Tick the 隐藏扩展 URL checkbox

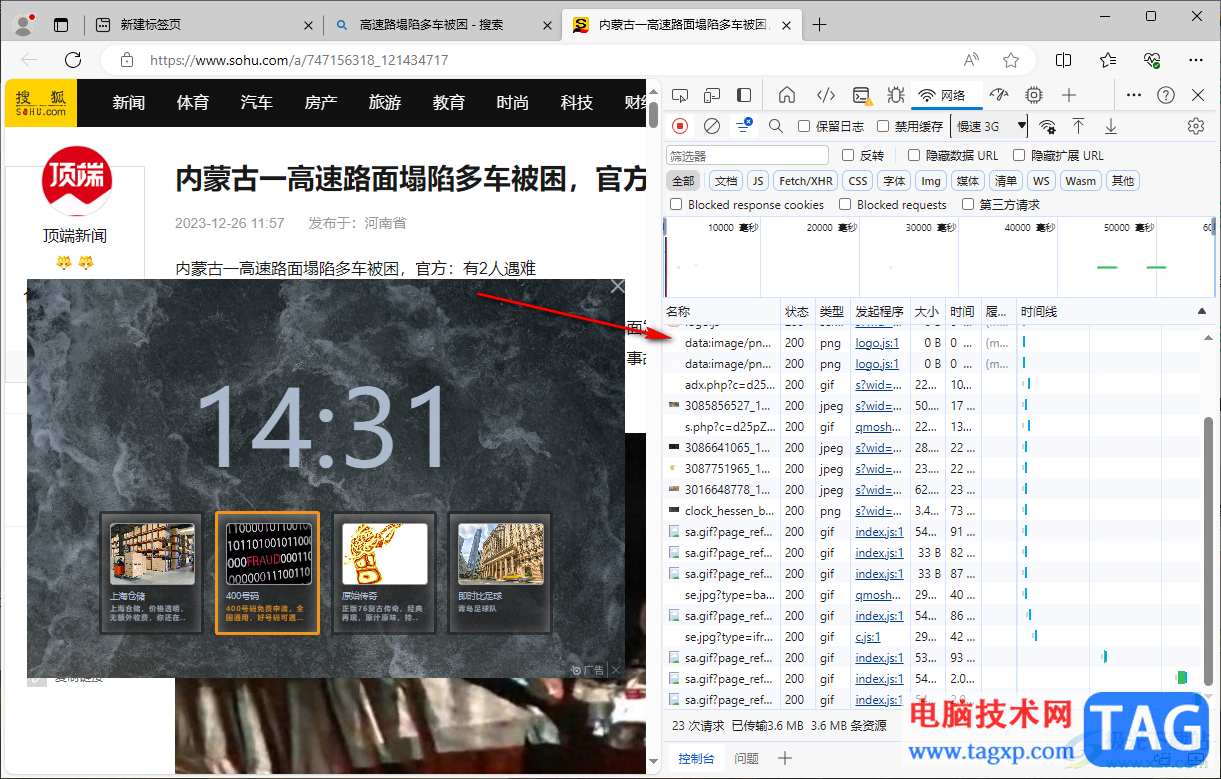1020,155
